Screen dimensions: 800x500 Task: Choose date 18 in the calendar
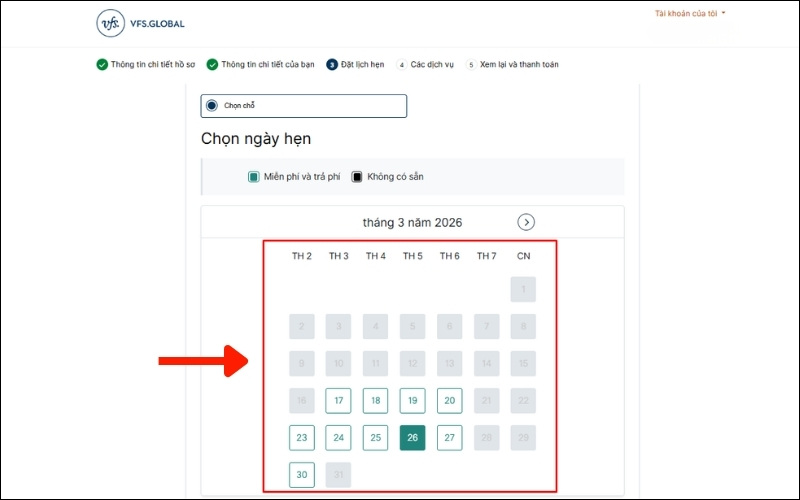[x=375, y=401]
